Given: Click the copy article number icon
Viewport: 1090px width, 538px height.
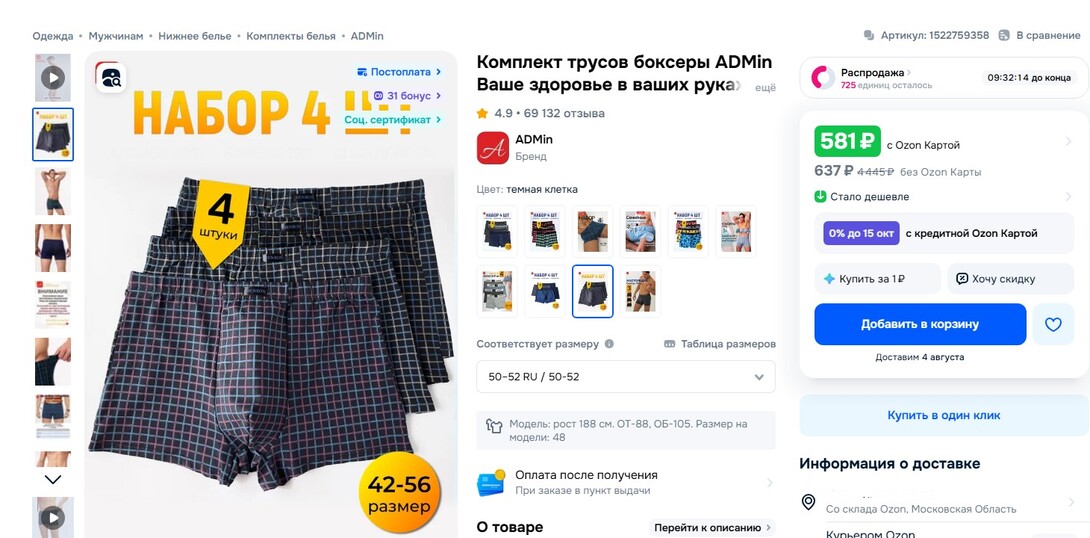Looking at the screenshot, I should click(x=868, y=35).
